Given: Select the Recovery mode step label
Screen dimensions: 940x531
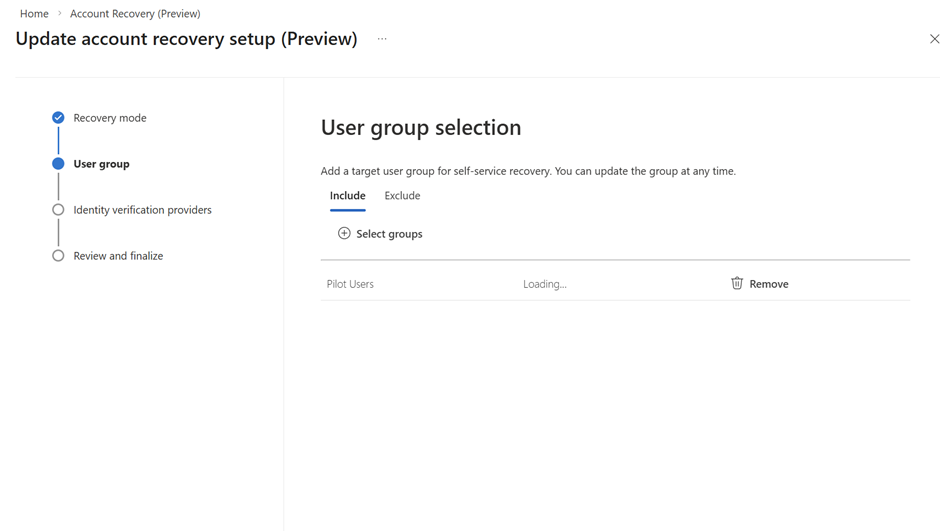Looking at the screenshot, I should [x=110, y=118].
